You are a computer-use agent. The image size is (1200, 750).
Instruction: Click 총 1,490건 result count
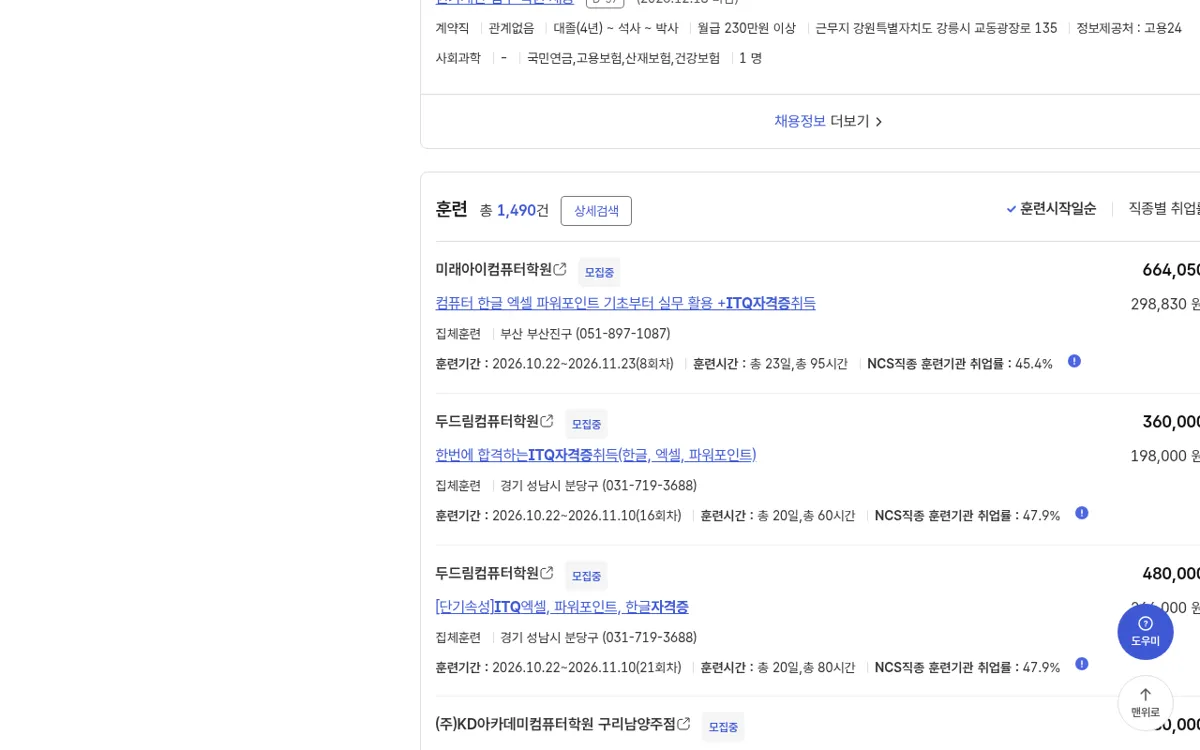tap(514, 211)
